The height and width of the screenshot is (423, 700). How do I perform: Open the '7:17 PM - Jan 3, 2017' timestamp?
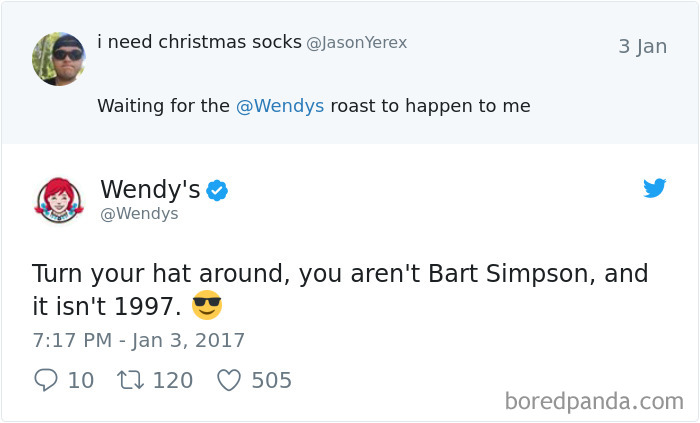(138, 340)
